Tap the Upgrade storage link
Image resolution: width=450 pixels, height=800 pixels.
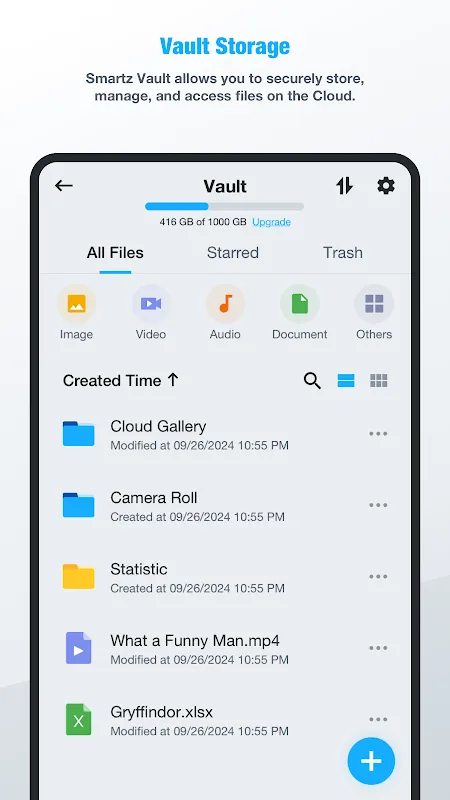click(271, 222)
